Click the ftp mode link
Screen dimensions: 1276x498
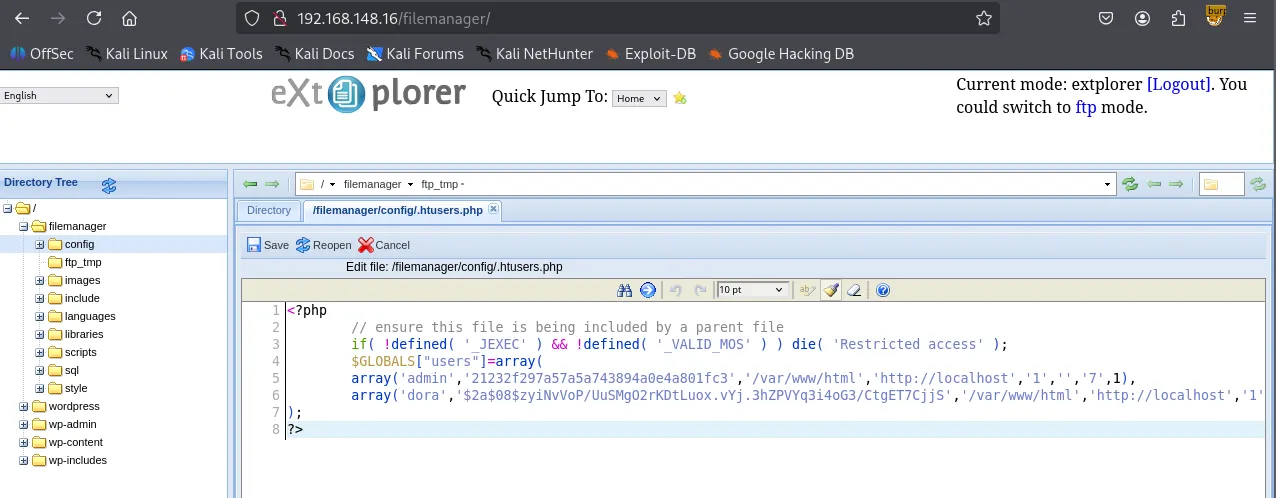coord(1085,107)
